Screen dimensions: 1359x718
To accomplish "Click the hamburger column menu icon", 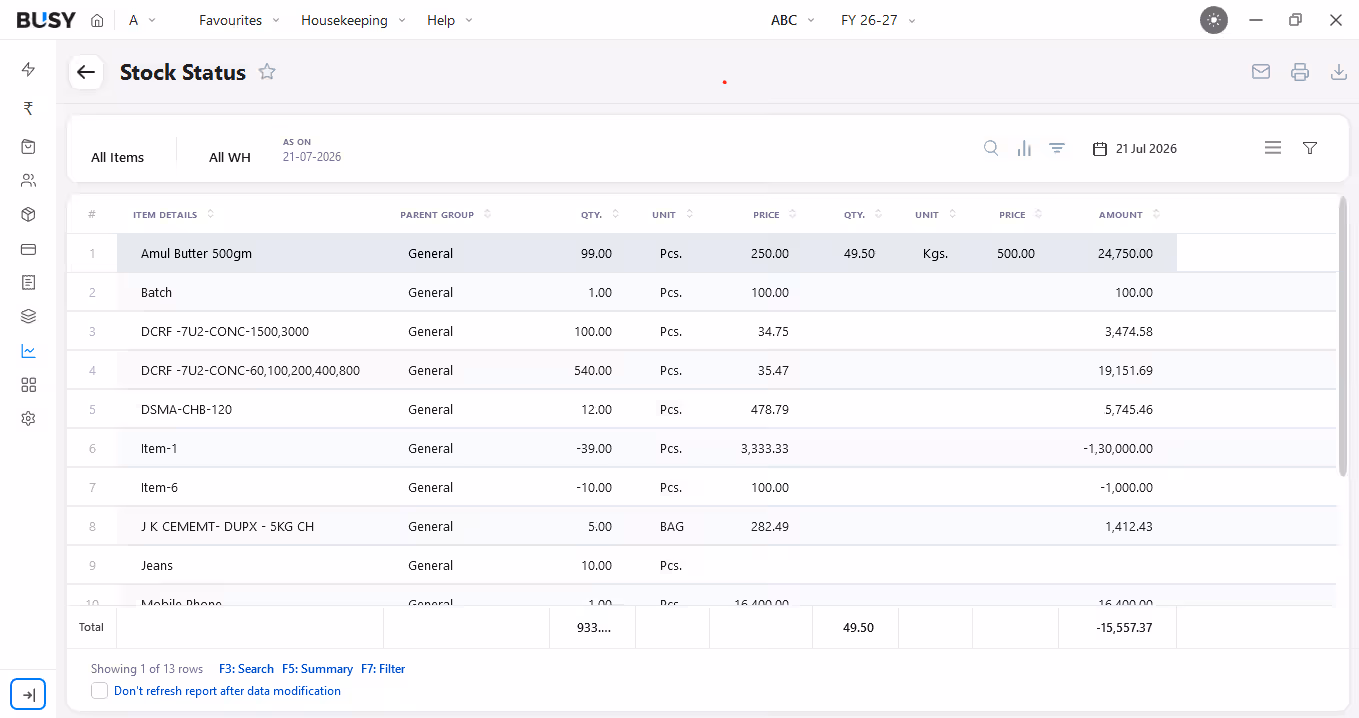I will (1273, 148).
